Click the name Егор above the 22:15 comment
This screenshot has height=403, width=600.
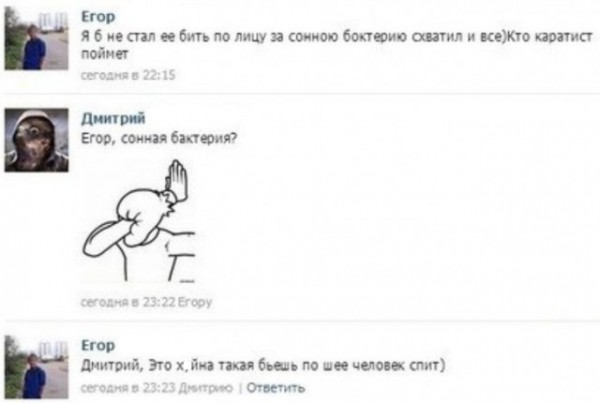tap(98, 16)
